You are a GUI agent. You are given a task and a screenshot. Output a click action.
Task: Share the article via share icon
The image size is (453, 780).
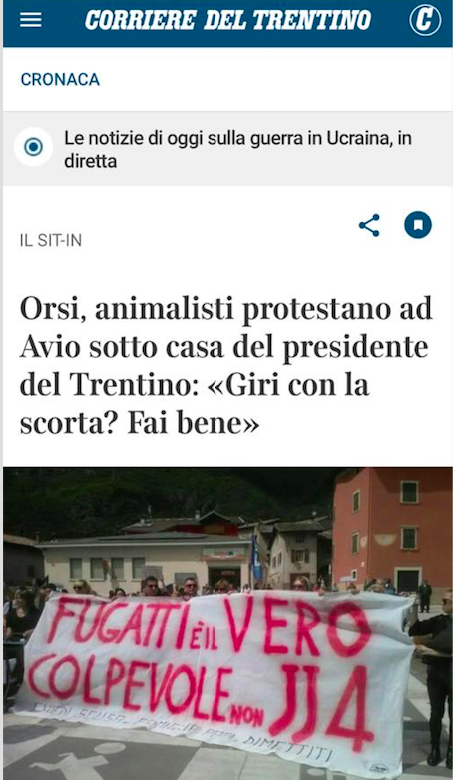[x=369, y=225]
